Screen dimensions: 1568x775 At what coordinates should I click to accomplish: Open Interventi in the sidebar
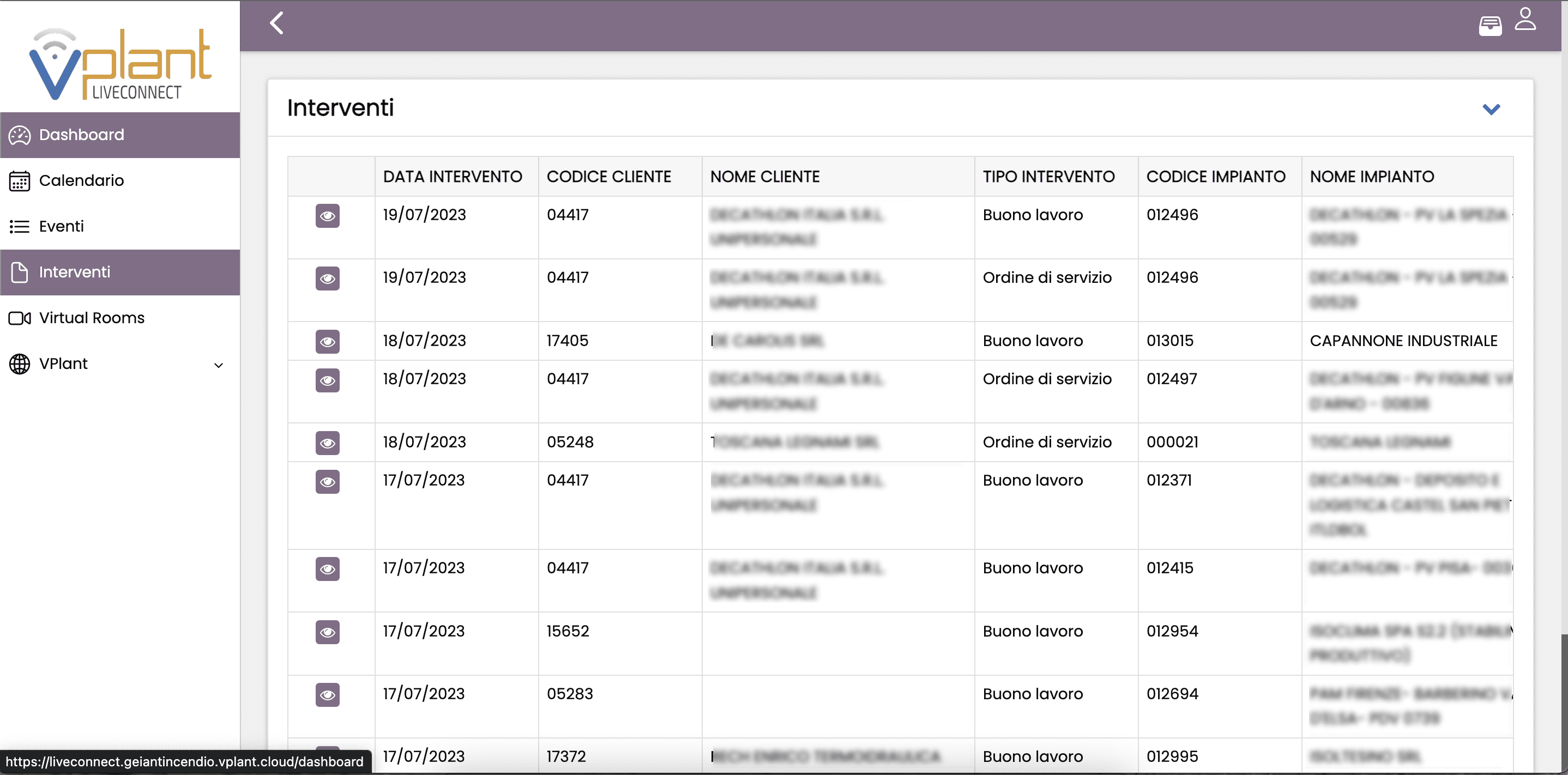point(120,272)
